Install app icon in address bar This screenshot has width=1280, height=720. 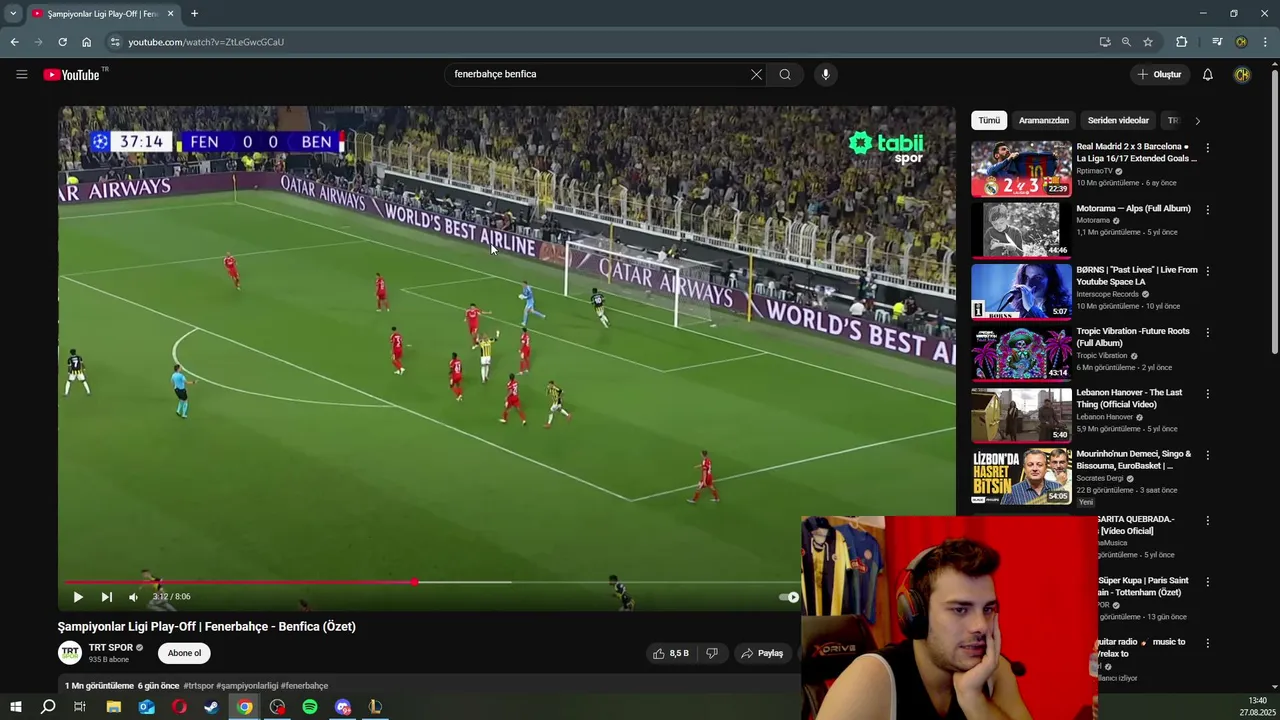click(x=1104, y=42)
